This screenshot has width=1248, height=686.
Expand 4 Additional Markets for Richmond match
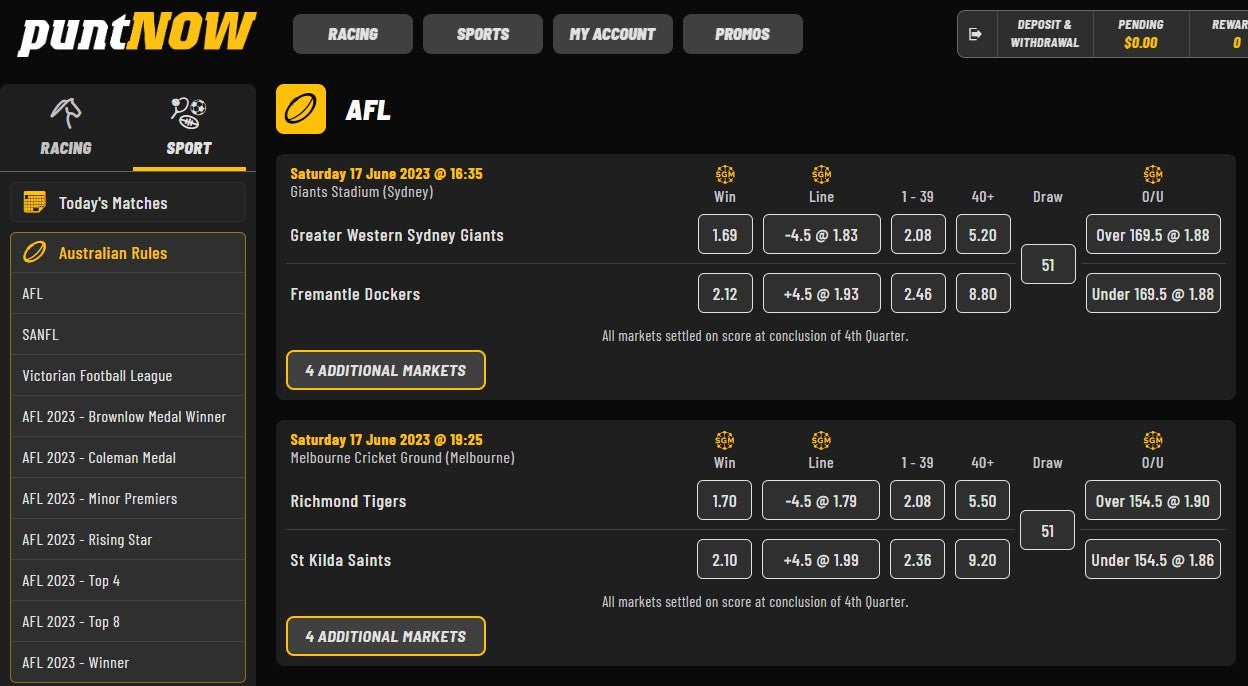(x=386, y=636)
